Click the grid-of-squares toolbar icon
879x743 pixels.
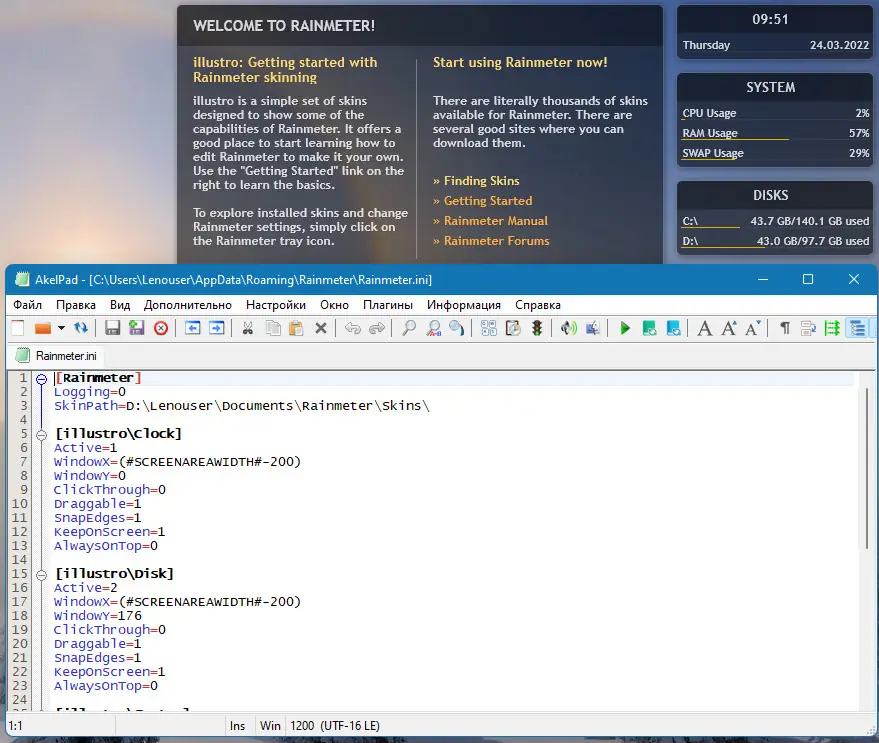489,328
